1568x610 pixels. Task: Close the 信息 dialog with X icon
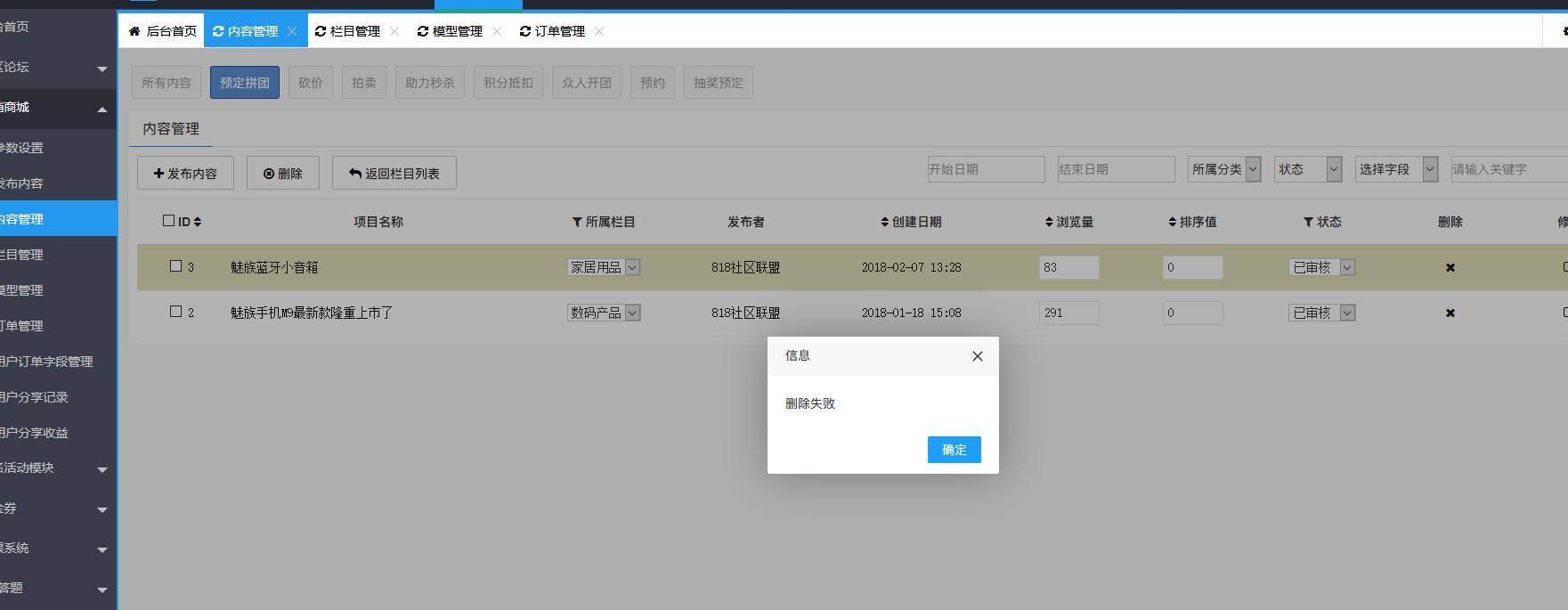click(x=977, y=356)
